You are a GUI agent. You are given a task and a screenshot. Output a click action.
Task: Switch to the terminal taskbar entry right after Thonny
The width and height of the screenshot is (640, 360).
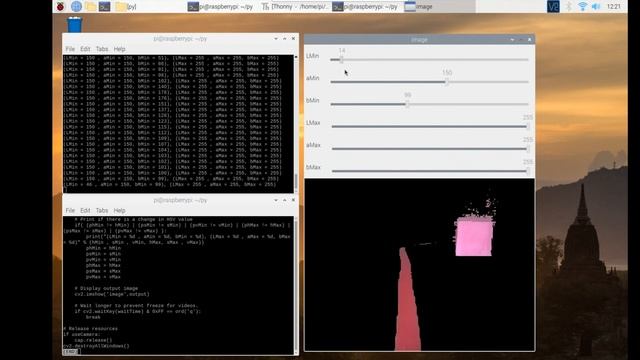point(365,7)
